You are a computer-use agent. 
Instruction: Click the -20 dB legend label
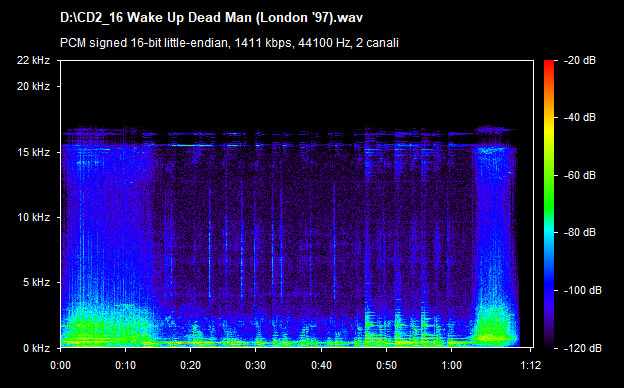pyautogui.click(x=580, y=60)
